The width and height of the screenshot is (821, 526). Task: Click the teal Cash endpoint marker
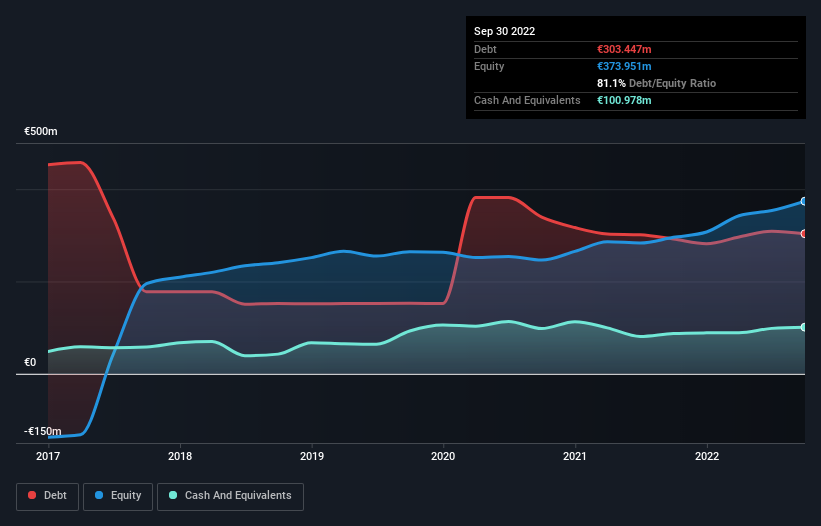(x=804, y=328)
